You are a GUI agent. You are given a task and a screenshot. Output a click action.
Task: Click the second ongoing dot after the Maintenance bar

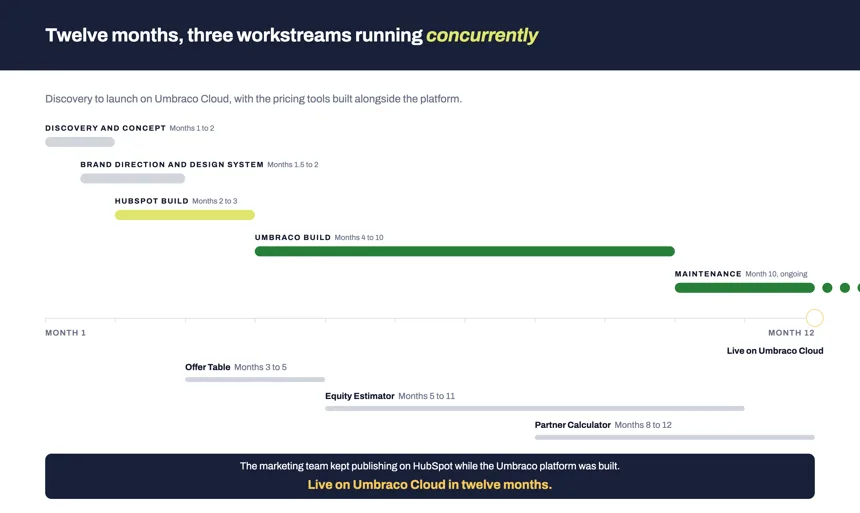point(845,287)
